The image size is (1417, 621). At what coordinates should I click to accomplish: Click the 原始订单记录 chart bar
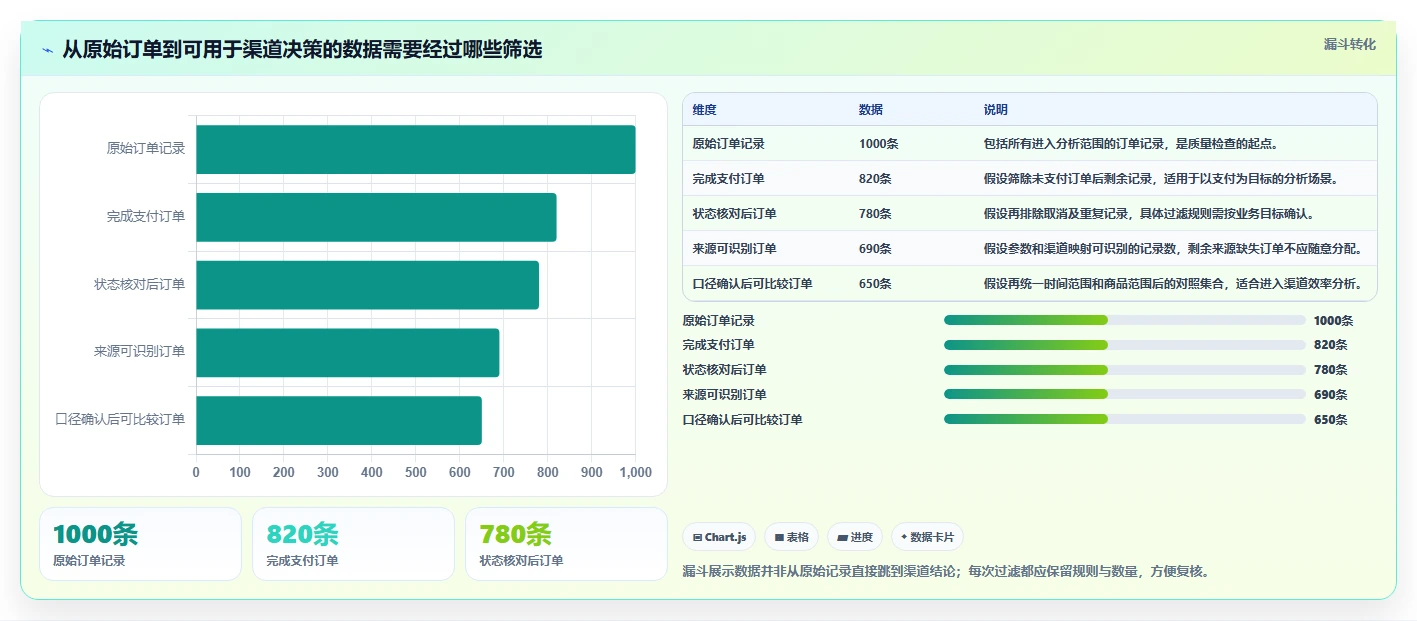(x=416, y=149)
